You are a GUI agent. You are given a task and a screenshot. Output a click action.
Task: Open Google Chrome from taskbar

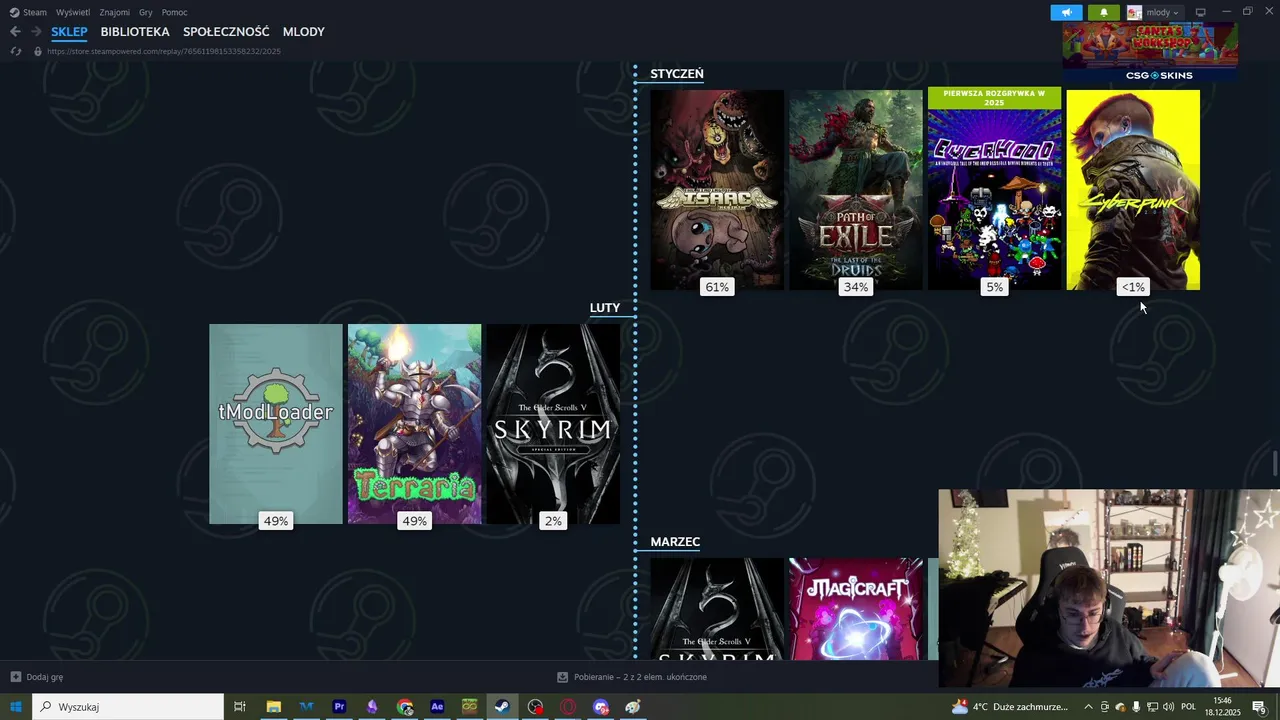(x=404, y=707)
